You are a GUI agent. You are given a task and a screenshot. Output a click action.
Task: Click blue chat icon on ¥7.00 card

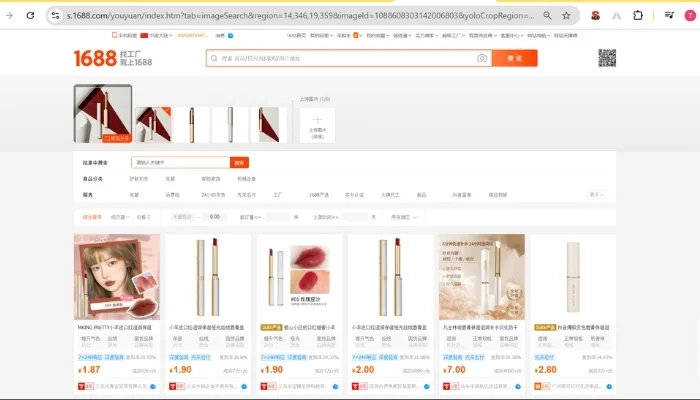(518, 386)
